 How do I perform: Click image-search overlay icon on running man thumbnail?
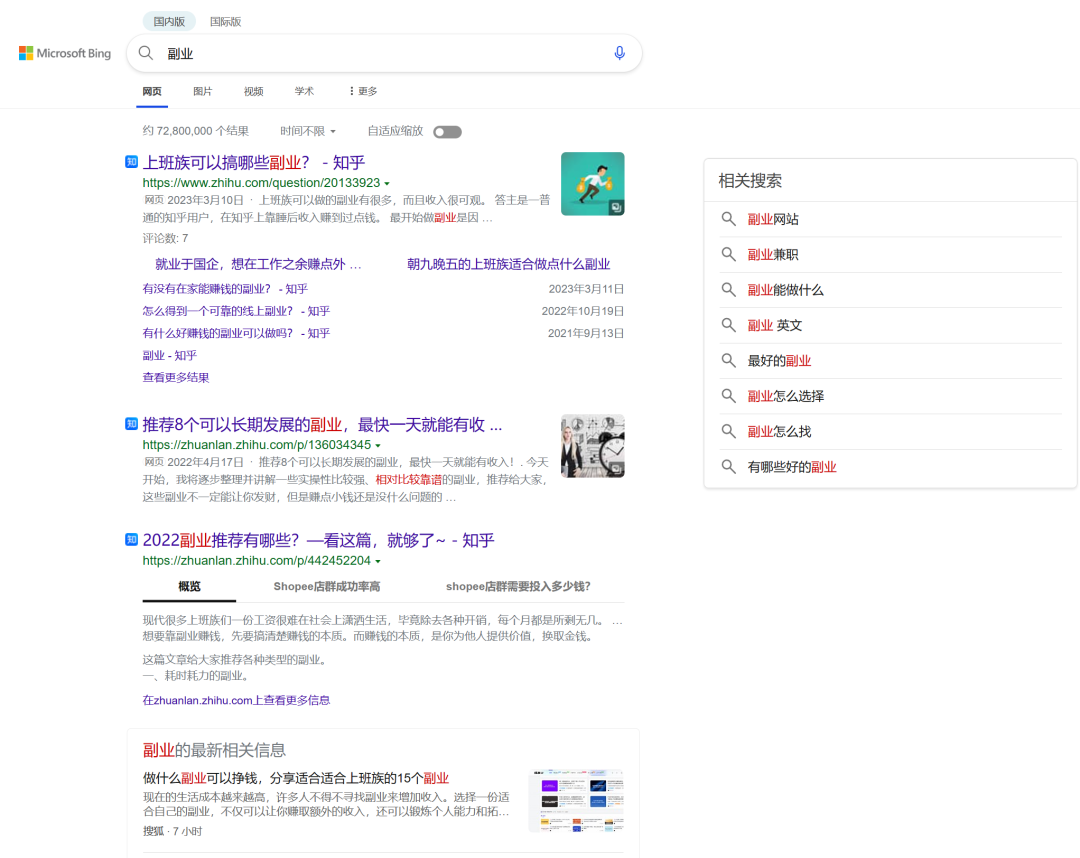click(616, 207)
